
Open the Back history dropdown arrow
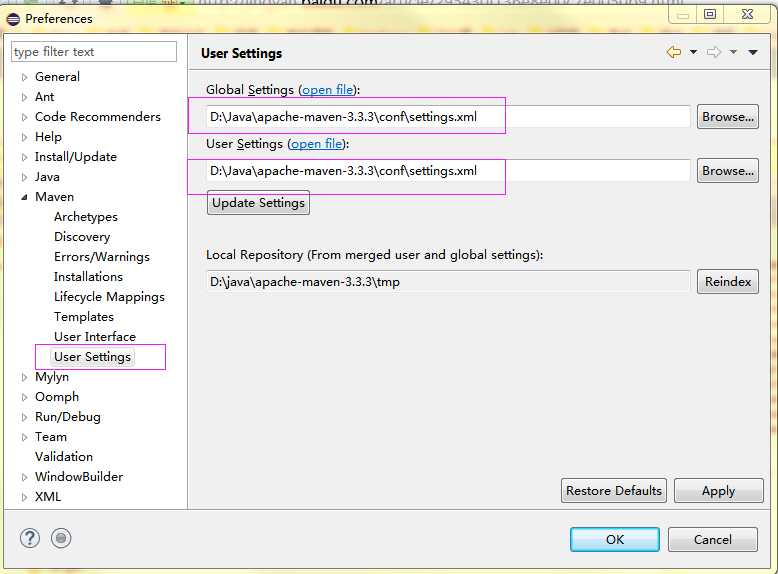(693, 52)
